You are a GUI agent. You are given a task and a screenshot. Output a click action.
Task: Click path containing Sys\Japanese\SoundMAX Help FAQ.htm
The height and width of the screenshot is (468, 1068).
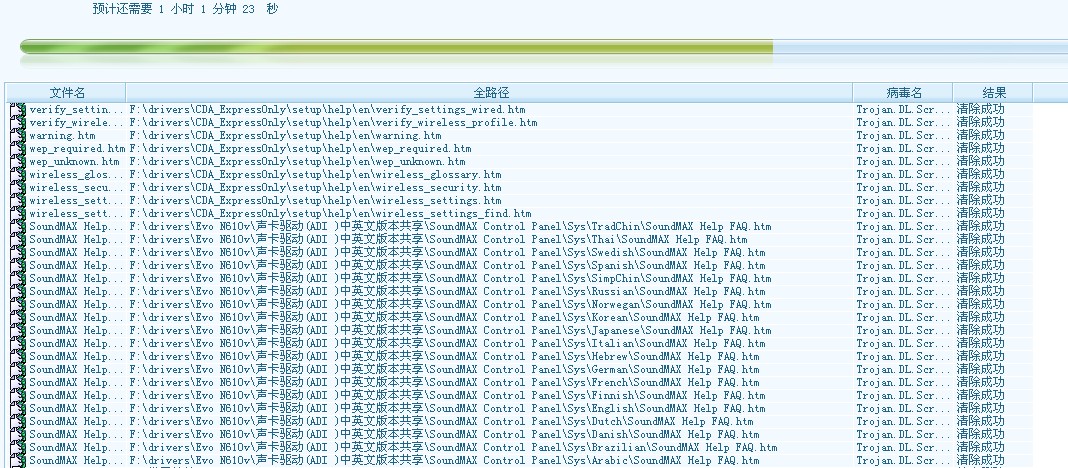(x=450, y=330)
